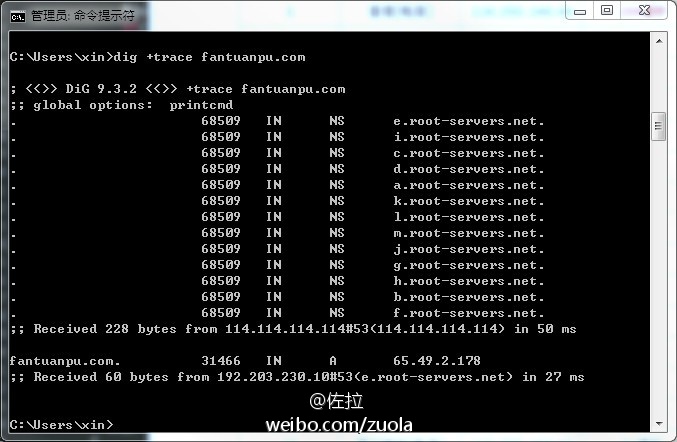
Task: Click the weibo.com/zuola watermark text
Action: [x=339, y=425]
